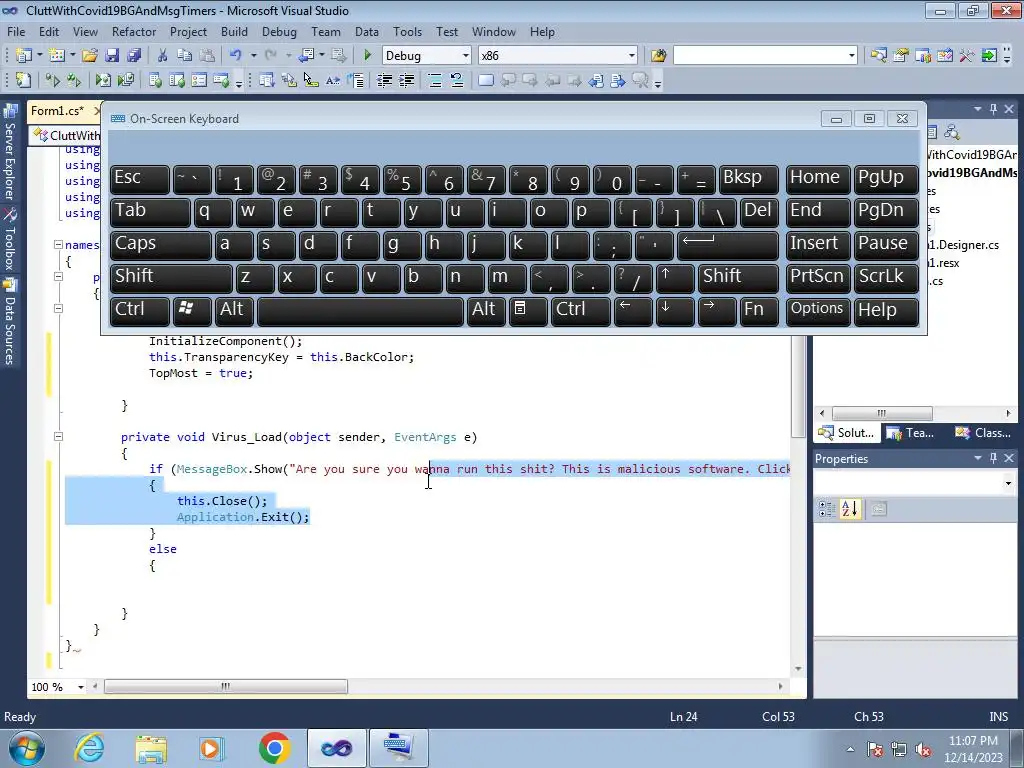Open the Server Explorer side tab
This screenshot has width=1024, height=768.
pyautogui.click(x=9, y=154)
